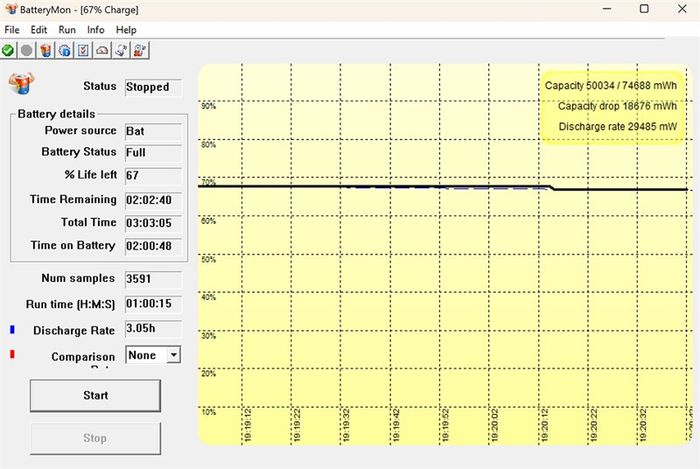Click the Power source field showing Bat
The height and width of the screenshot is (469, 700).
(x=153, y=131)
